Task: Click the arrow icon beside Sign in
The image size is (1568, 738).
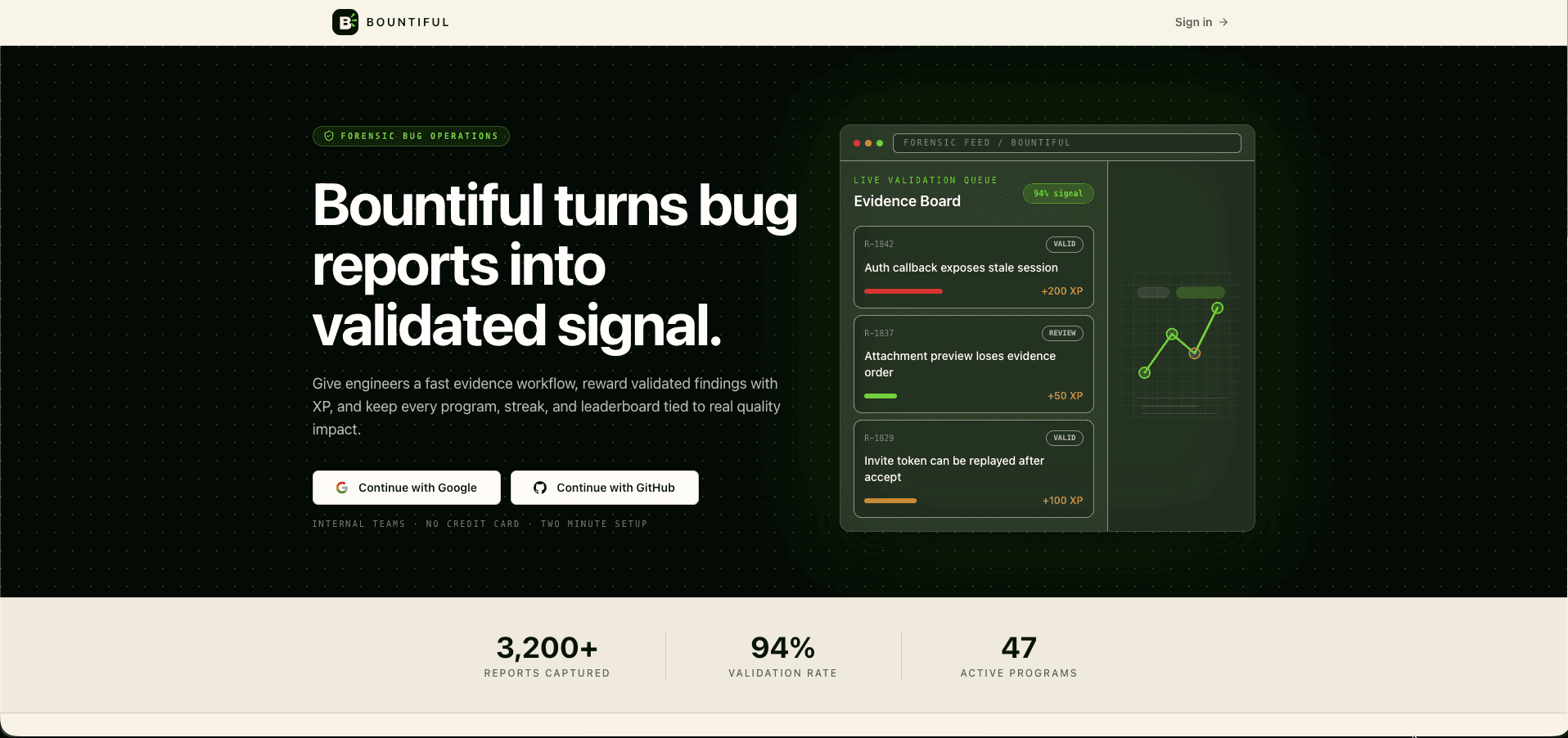Action: tap(1223, 22)
